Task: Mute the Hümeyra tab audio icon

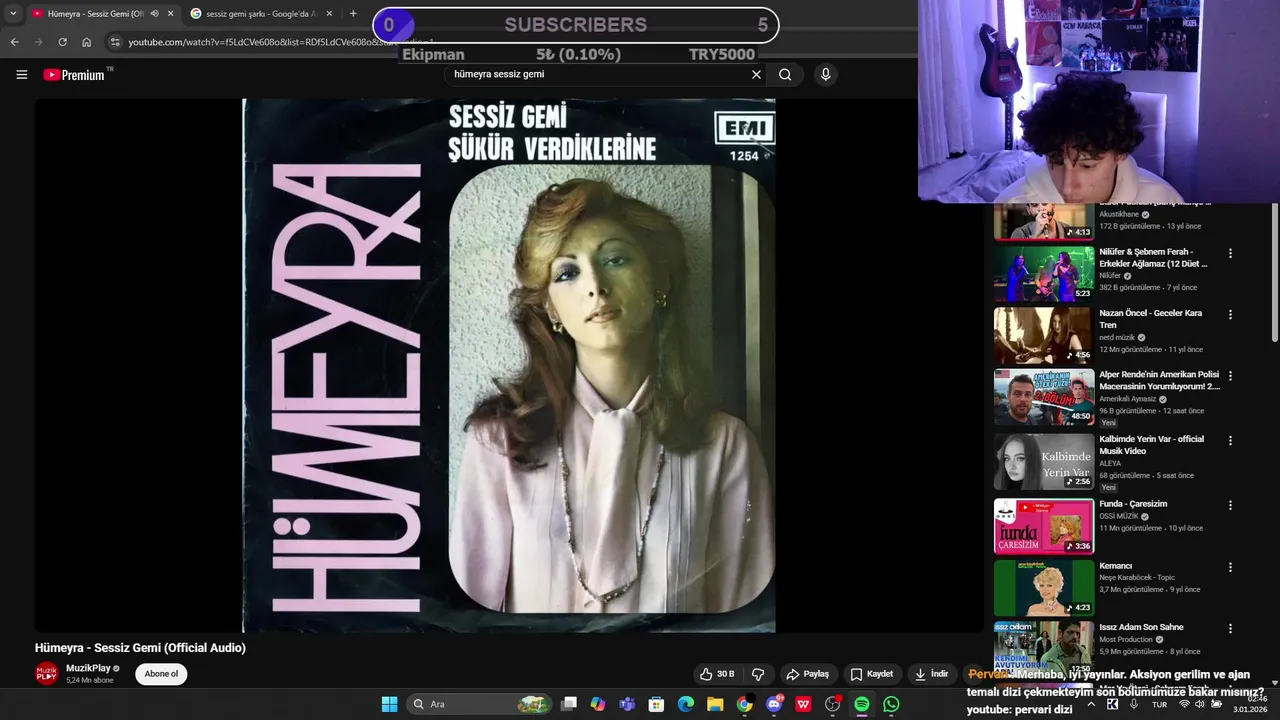Action: point(154,14)
